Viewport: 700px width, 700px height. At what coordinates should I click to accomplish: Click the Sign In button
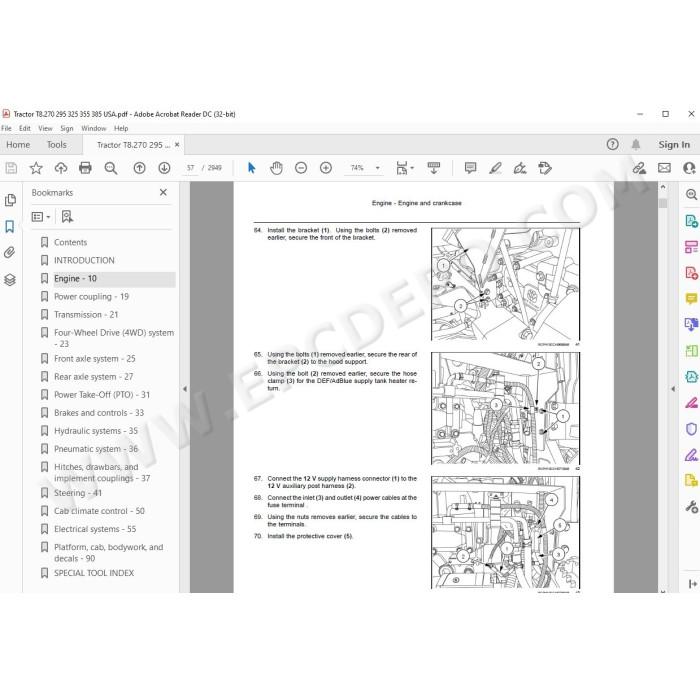(674, 145)
